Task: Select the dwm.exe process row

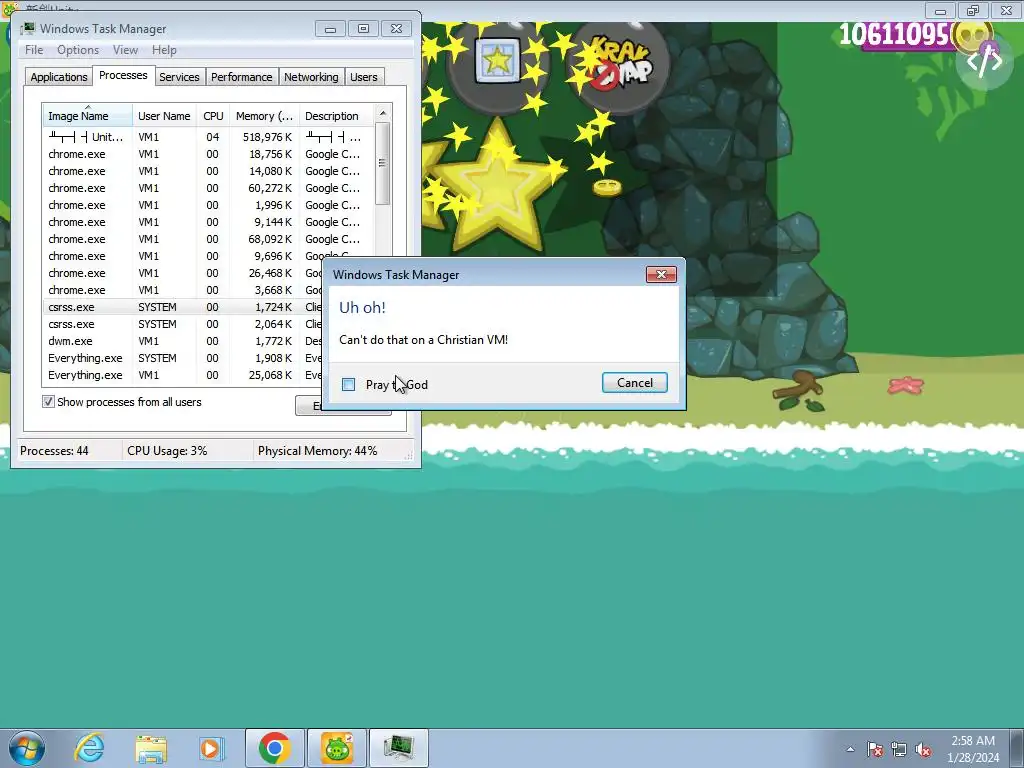Action: [x=183, y=341]
